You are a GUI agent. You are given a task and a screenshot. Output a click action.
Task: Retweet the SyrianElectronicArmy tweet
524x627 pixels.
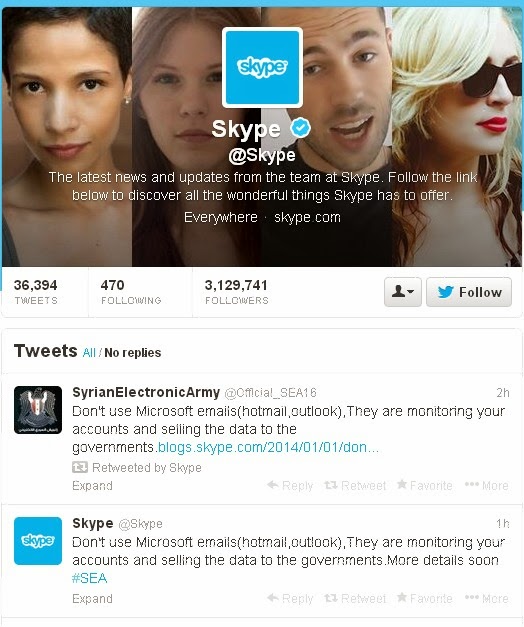pos(355,485)
